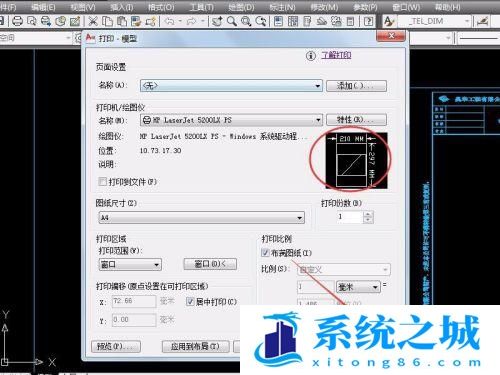500x375 pixels.
Task: Open the Block Editor toolbar icon
Action: pos(150,21)
